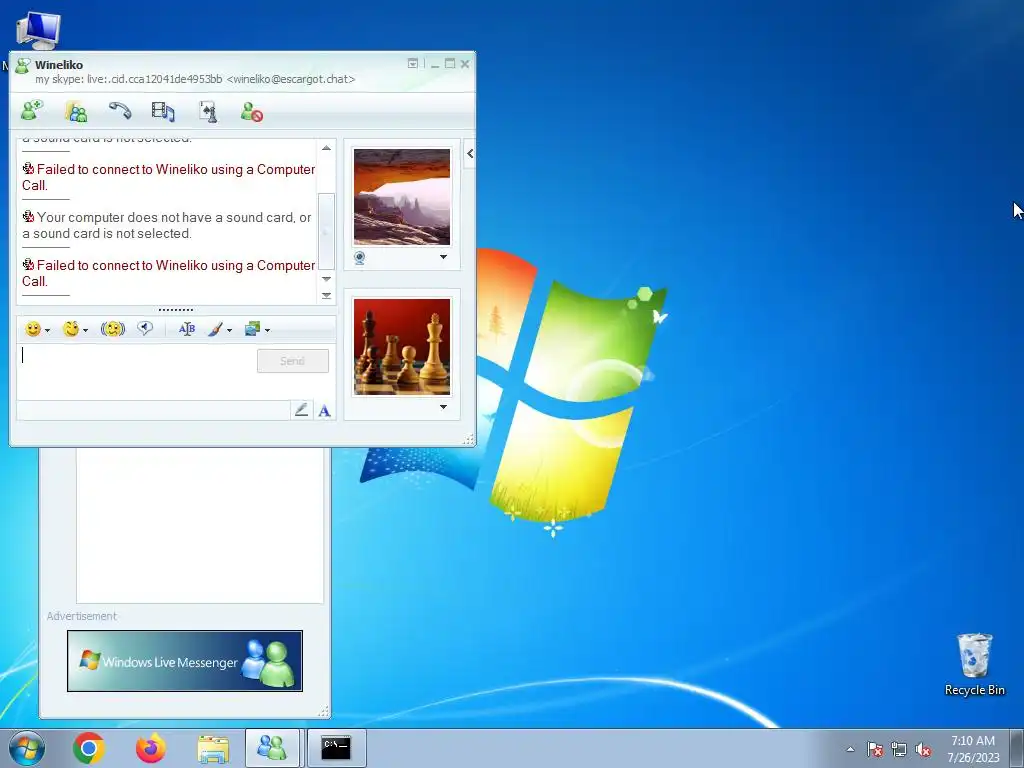Click the Send button

pyautogui.click(x=293, y=361)
